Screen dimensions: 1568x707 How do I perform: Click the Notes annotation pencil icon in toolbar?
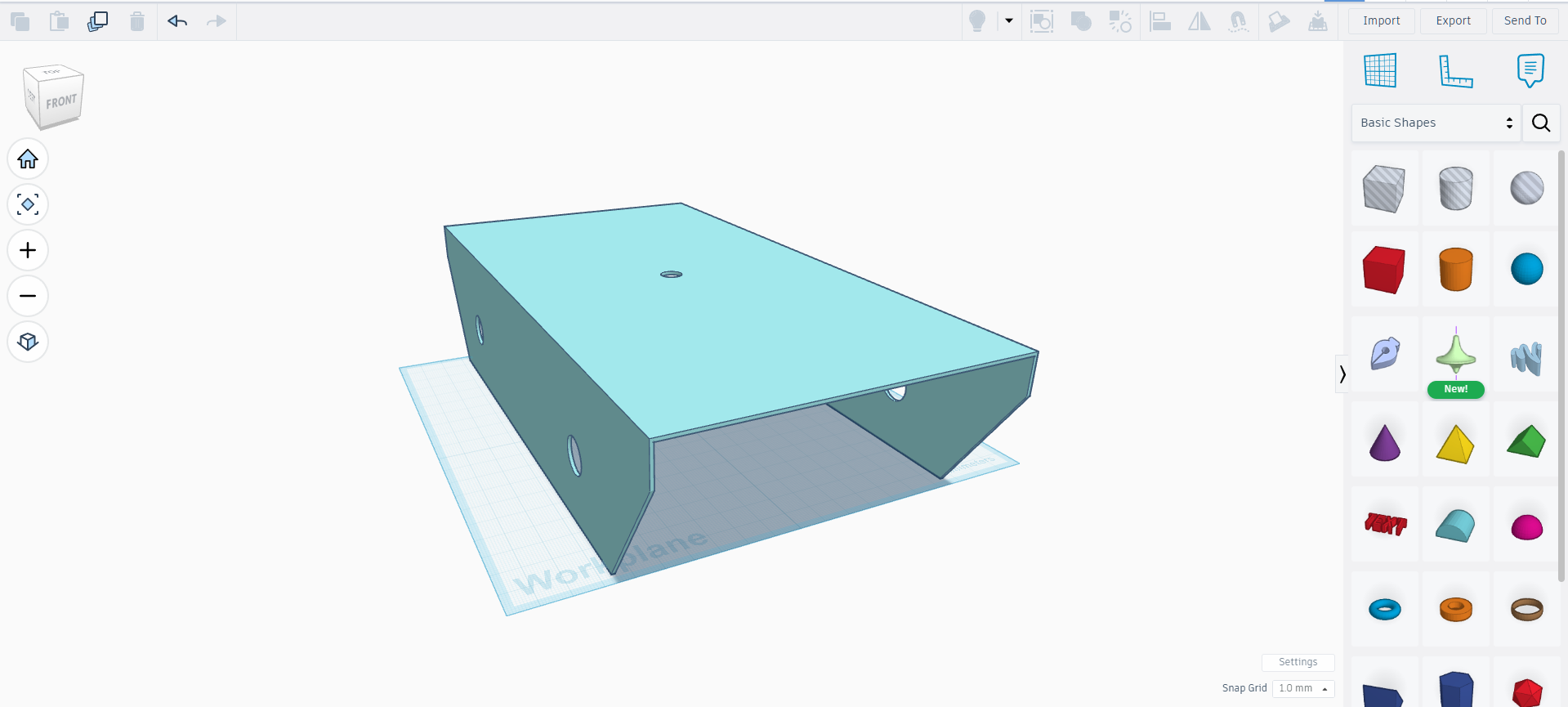[x=1279, y=21]
